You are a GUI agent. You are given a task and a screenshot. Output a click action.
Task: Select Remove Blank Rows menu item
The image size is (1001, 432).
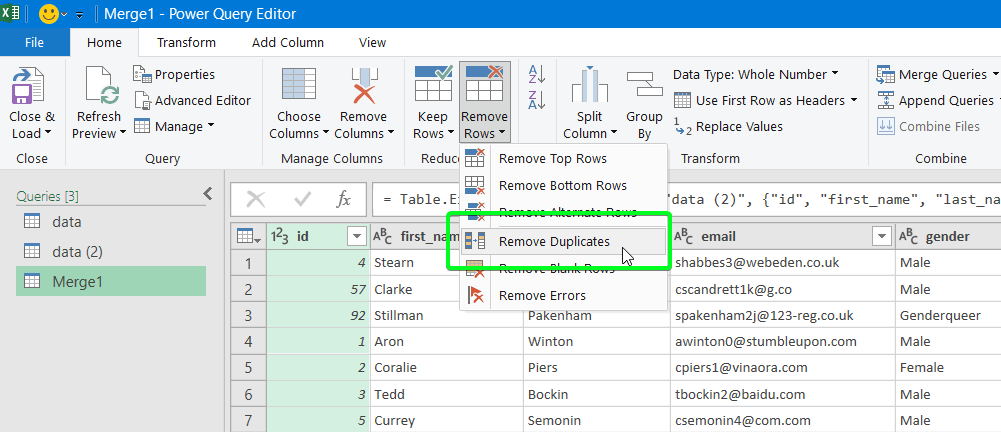[x=563, y=268]
